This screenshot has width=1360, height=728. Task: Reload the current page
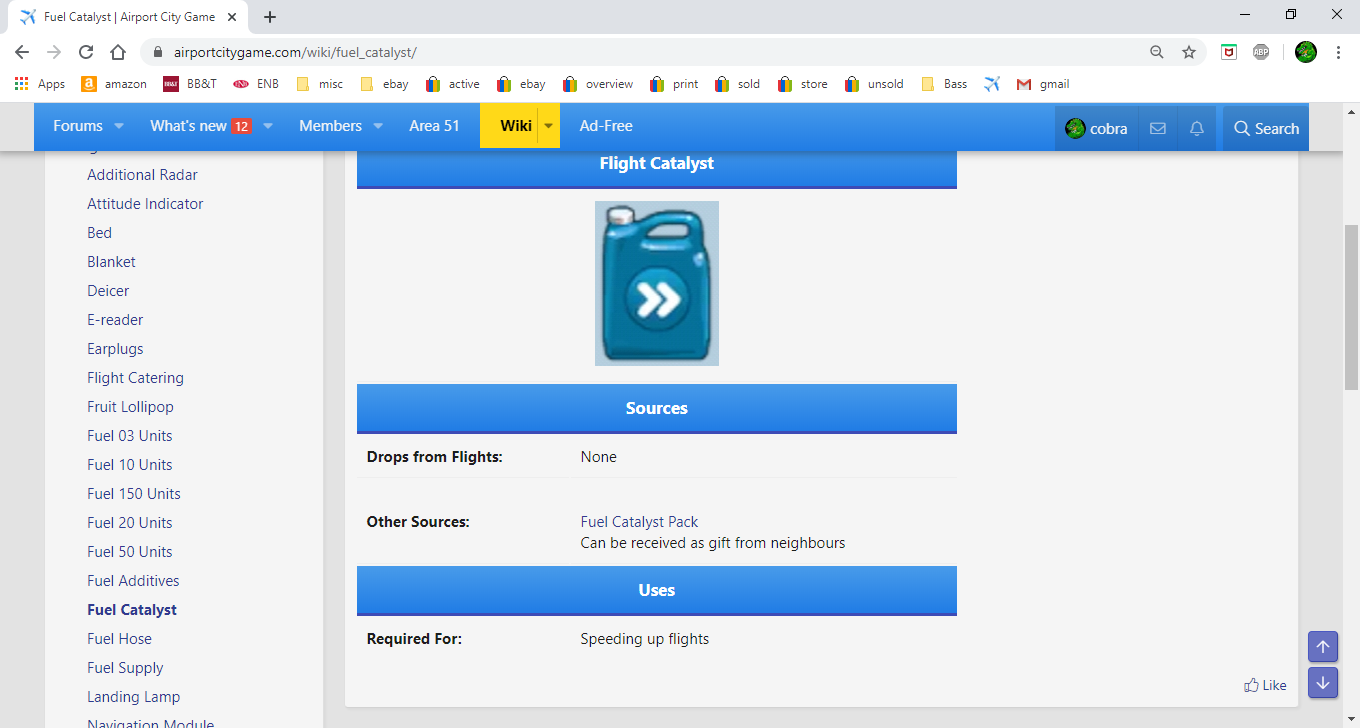86,52
